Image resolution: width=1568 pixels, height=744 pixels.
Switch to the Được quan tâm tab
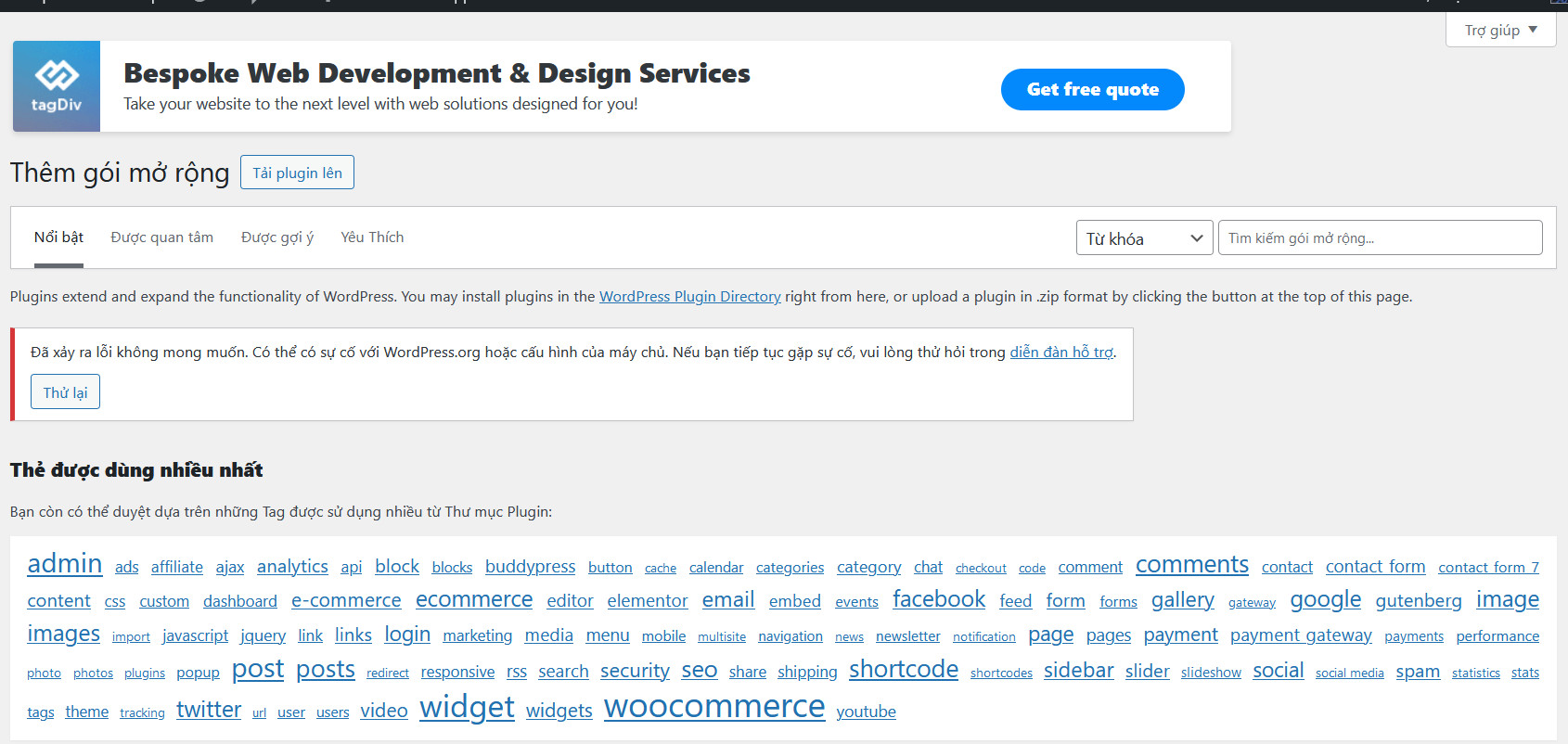pyautogui.click(x=161, y=237)
